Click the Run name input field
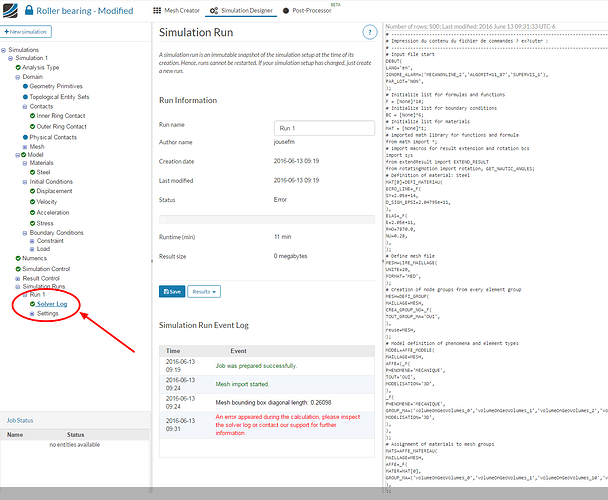Viewport: 608px width, 500px height. tap(324, 128)
